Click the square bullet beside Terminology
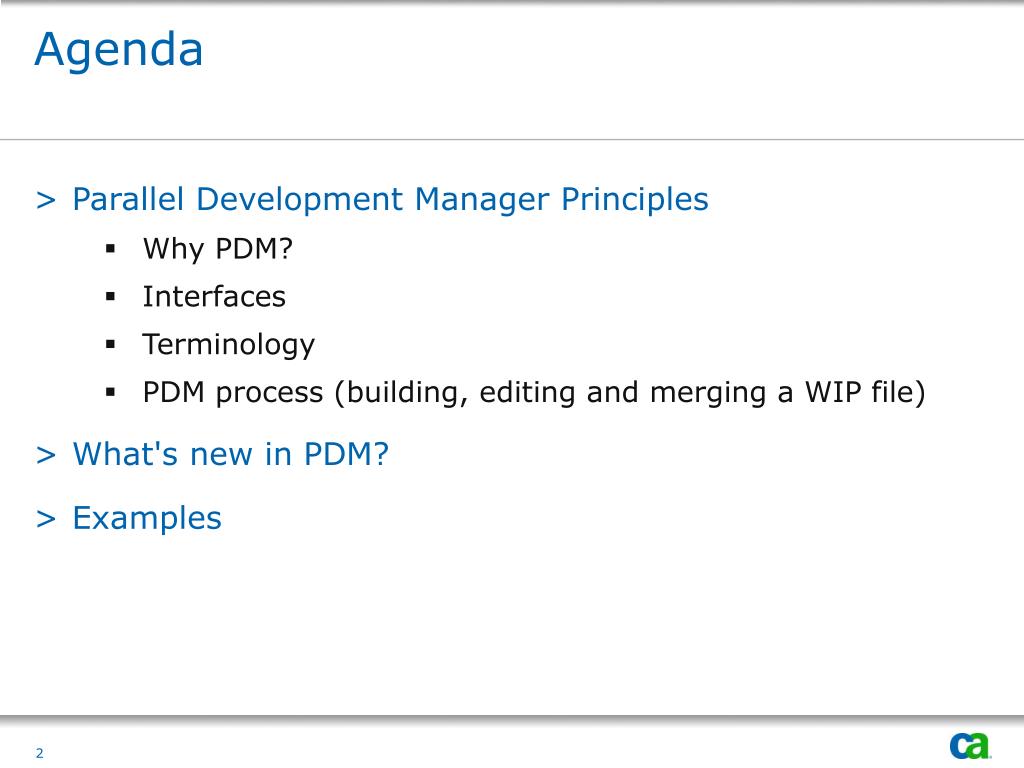 click(x=110, y=345)
